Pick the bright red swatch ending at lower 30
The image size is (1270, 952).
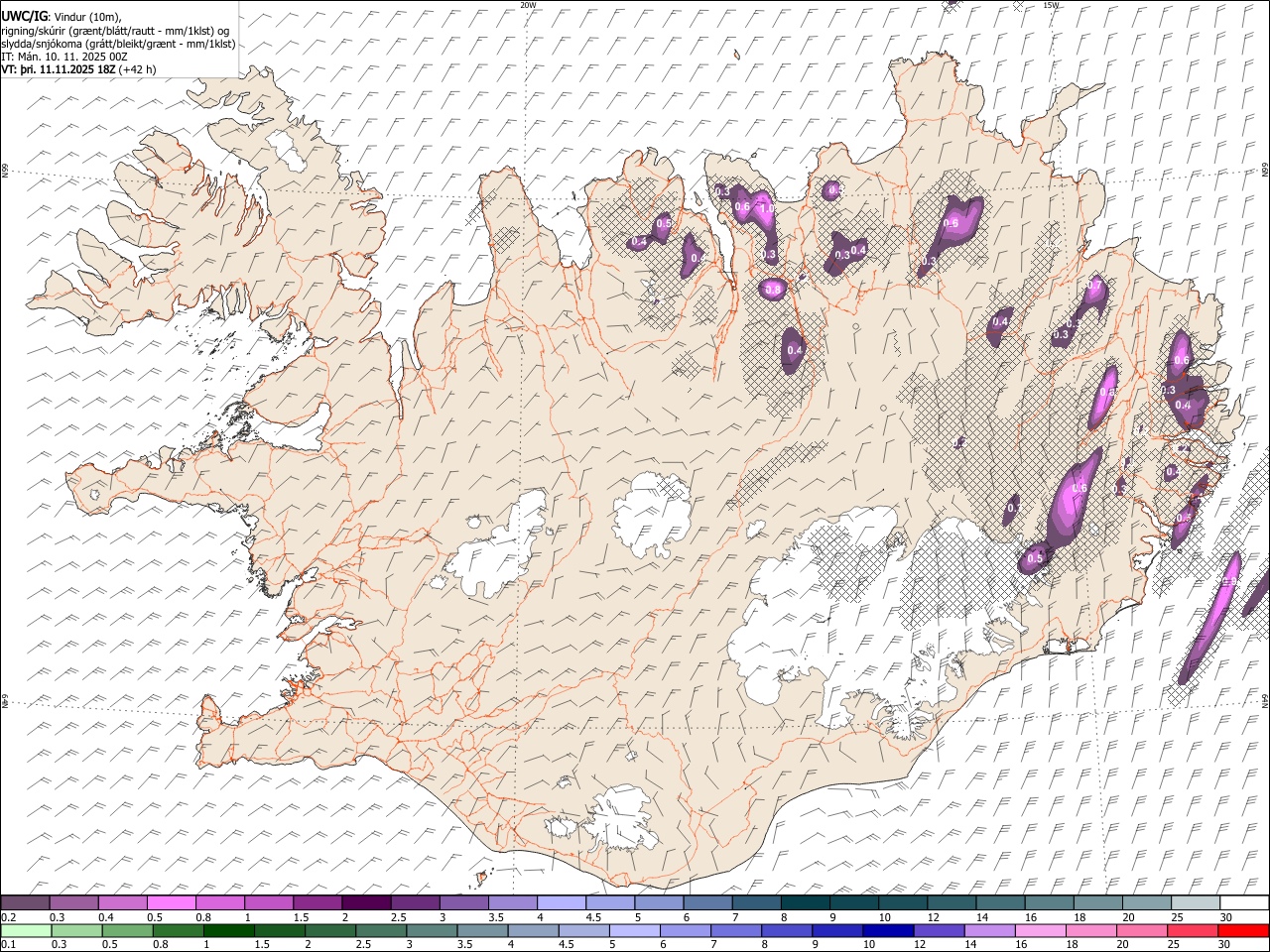(1243, 930)
